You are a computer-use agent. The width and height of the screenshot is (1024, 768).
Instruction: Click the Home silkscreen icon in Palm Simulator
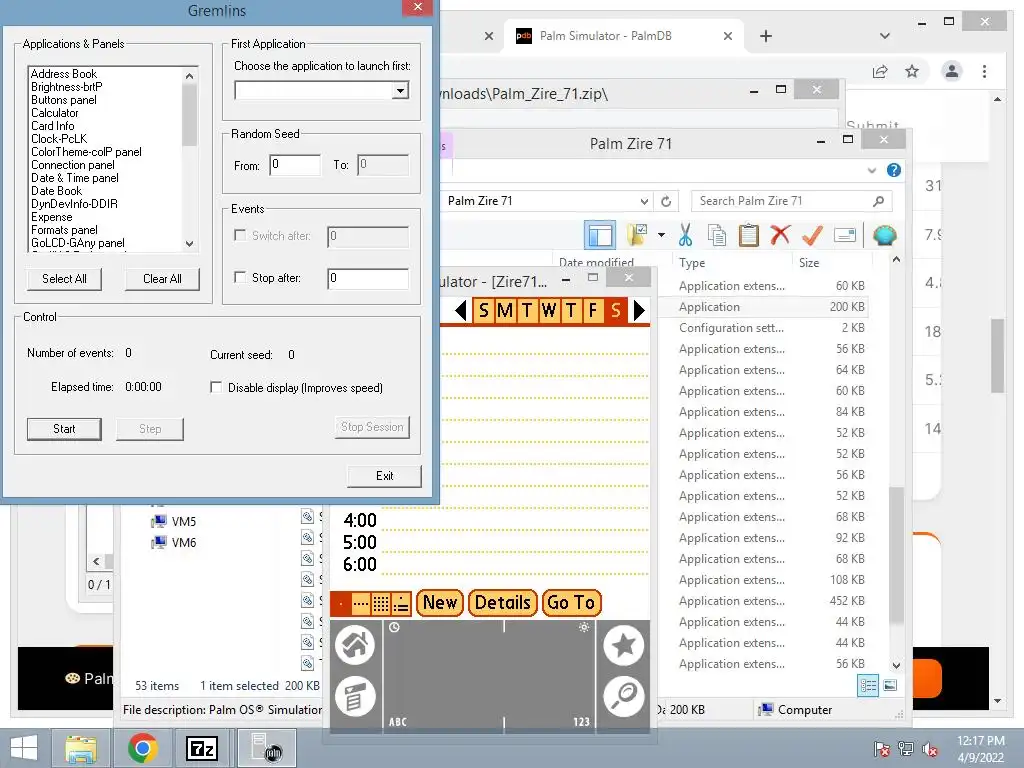(355, 645)
